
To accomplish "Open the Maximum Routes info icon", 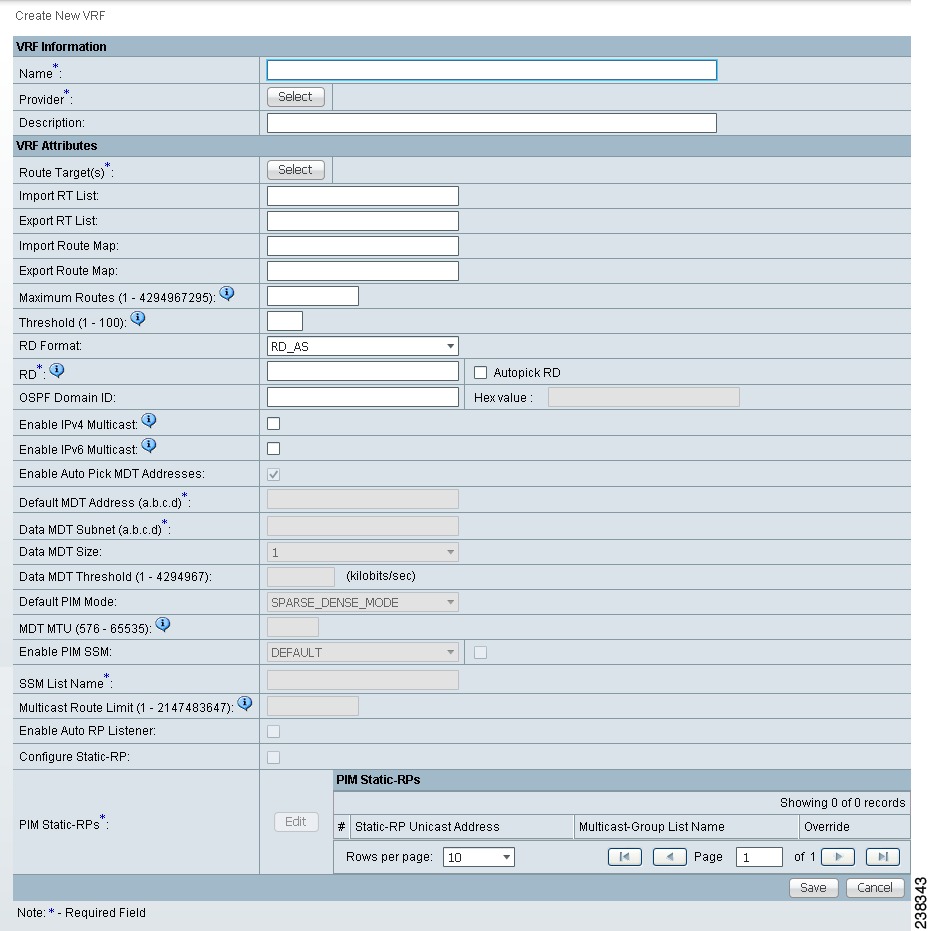I will (227, 293).
